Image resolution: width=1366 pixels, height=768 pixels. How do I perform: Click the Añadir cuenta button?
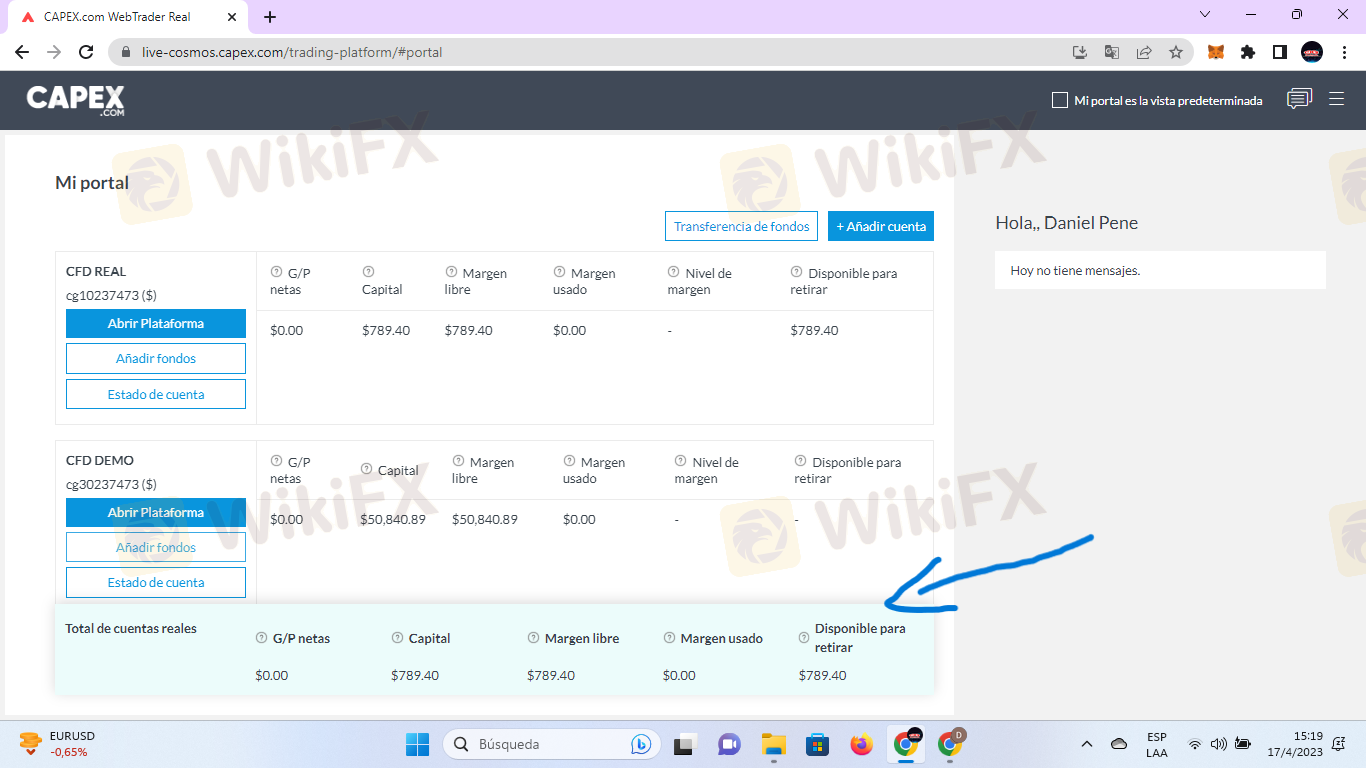[x=880, y=226]
